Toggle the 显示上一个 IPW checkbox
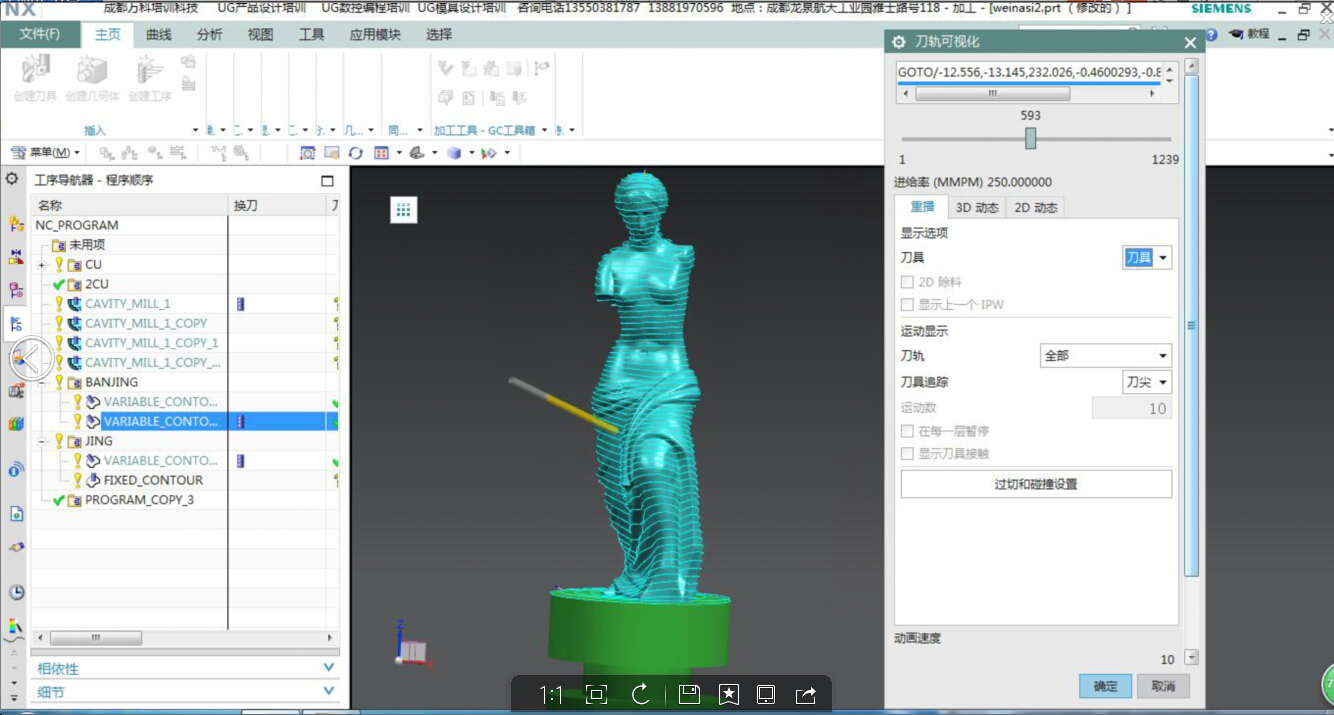The width and height of the screenshot is (1334, 715). click(907, 304)
